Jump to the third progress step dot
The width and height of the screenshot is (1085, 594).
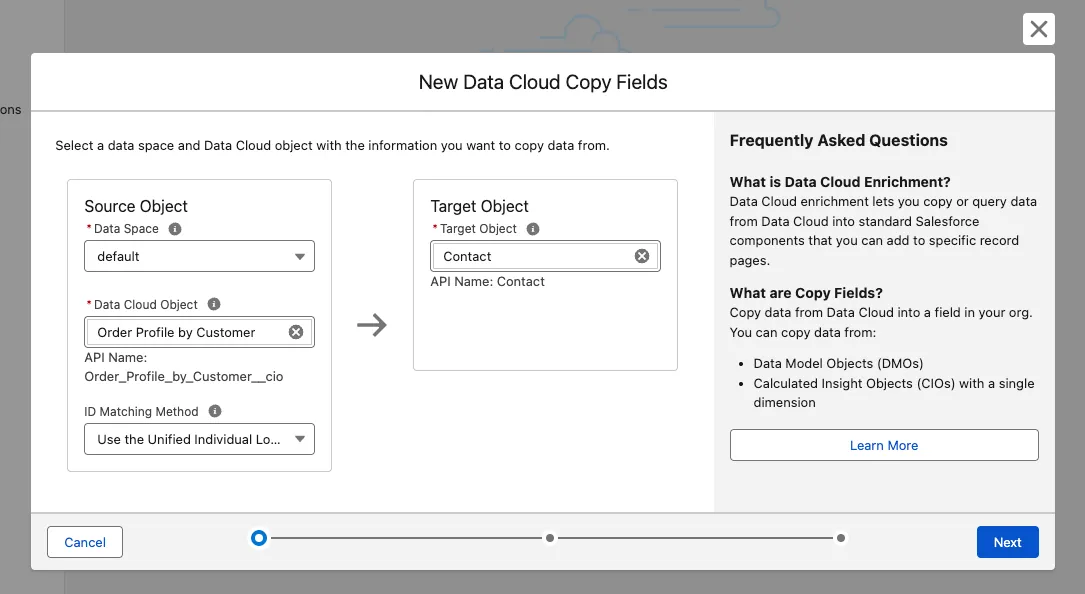click(x=841, y=538)
